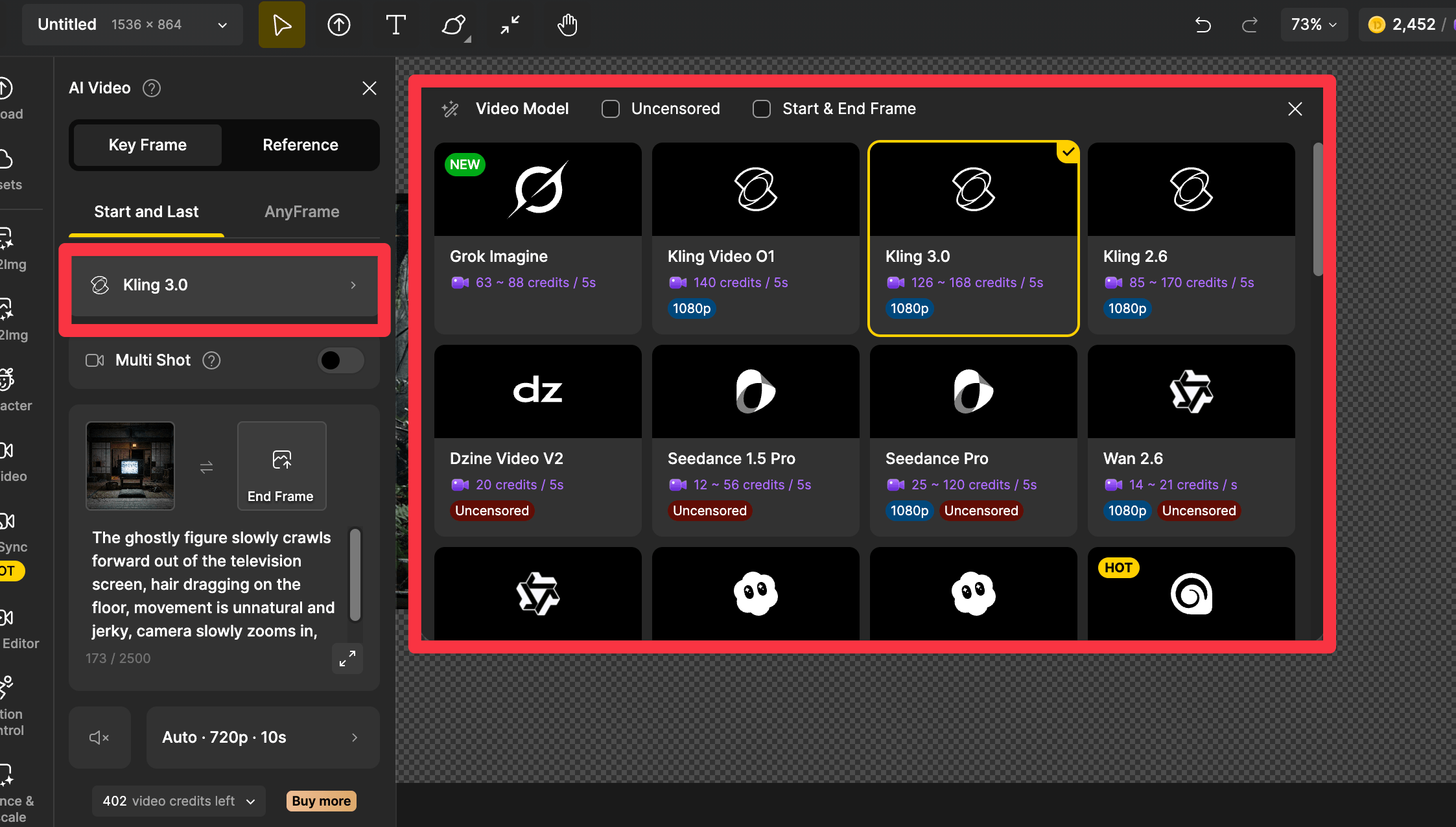This screenshot has height=827, width=1456.
Task: Select the Text tool
Action: pos(395,25)
